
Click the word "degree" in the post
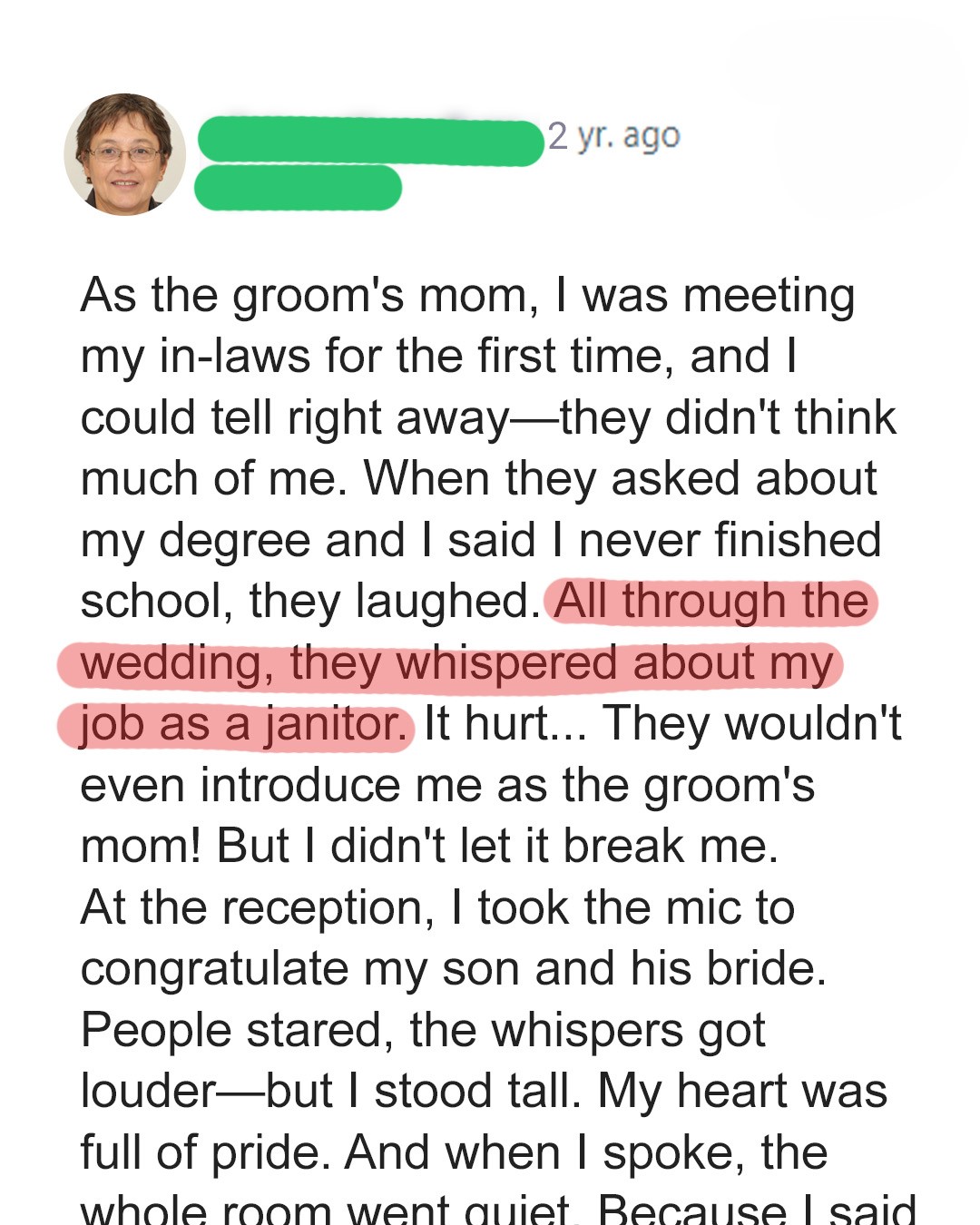point(236,540)
